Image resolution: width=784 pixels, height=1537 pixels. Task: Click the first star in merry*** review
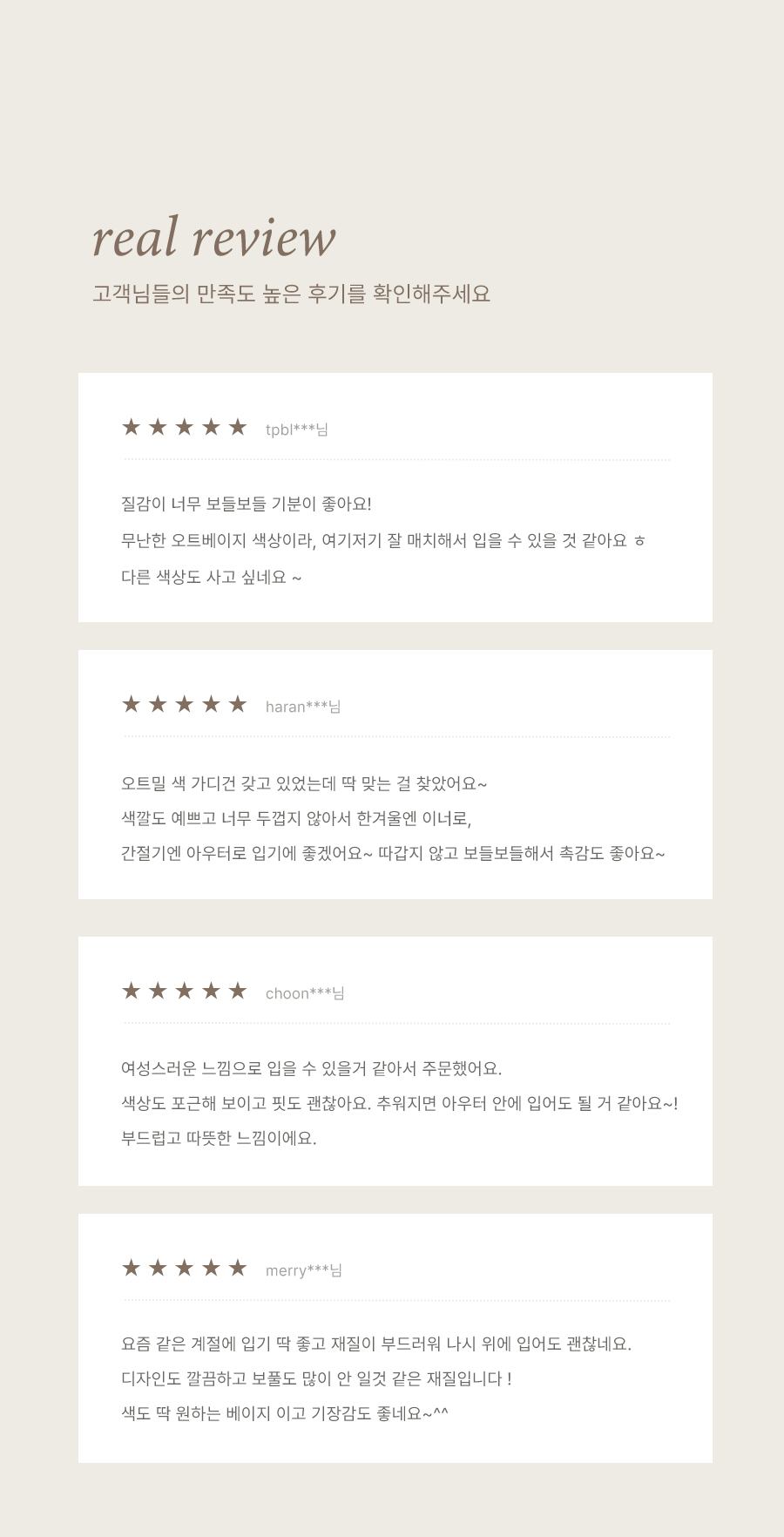(x=131, y=1268)
